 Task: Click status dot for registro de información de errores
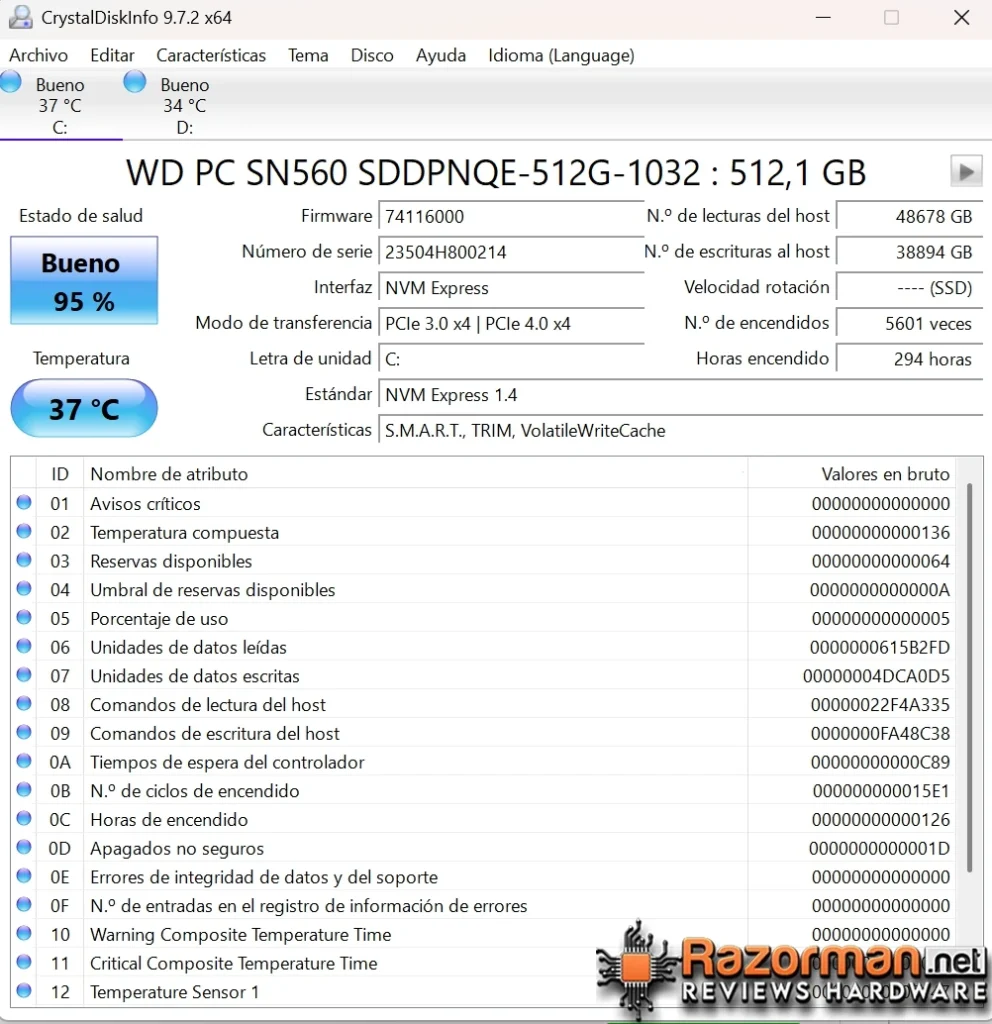(24, 904)
